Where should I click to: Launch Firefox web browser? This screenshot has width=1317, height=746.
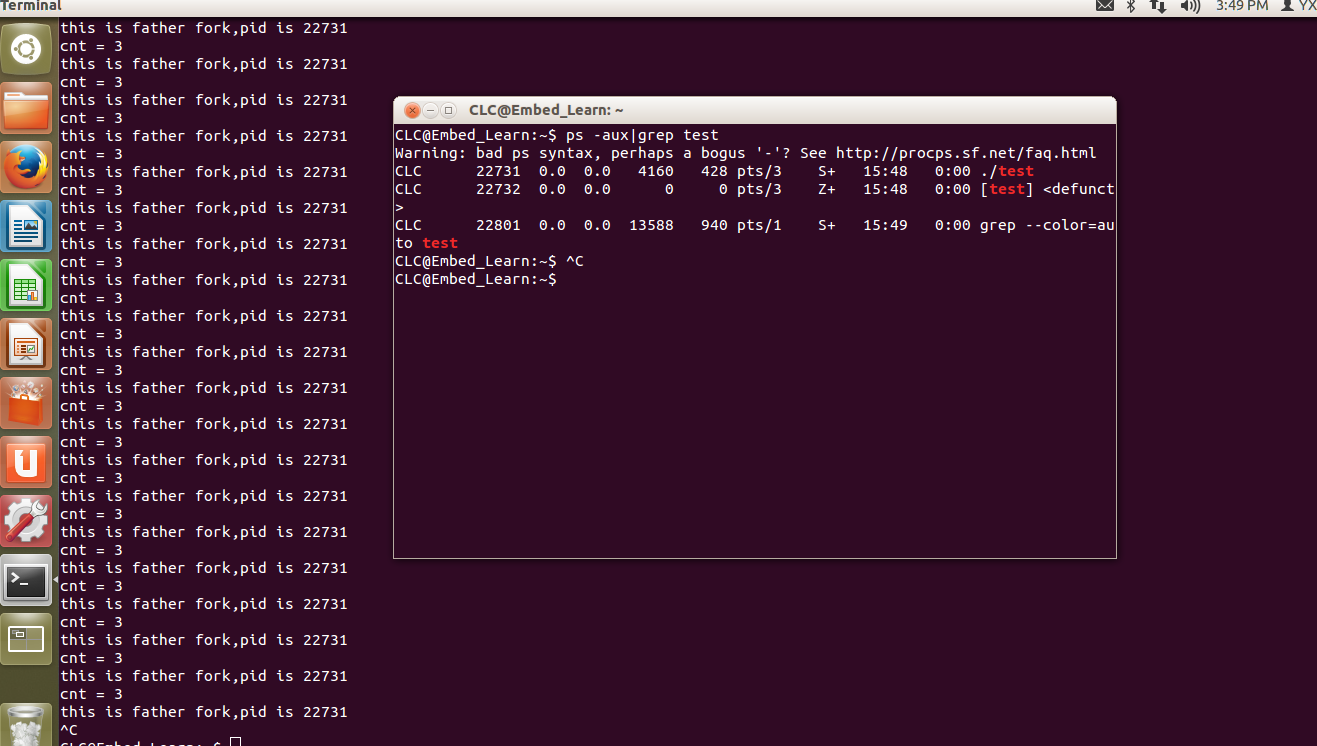pyautogui.click(x=26, y=166)
